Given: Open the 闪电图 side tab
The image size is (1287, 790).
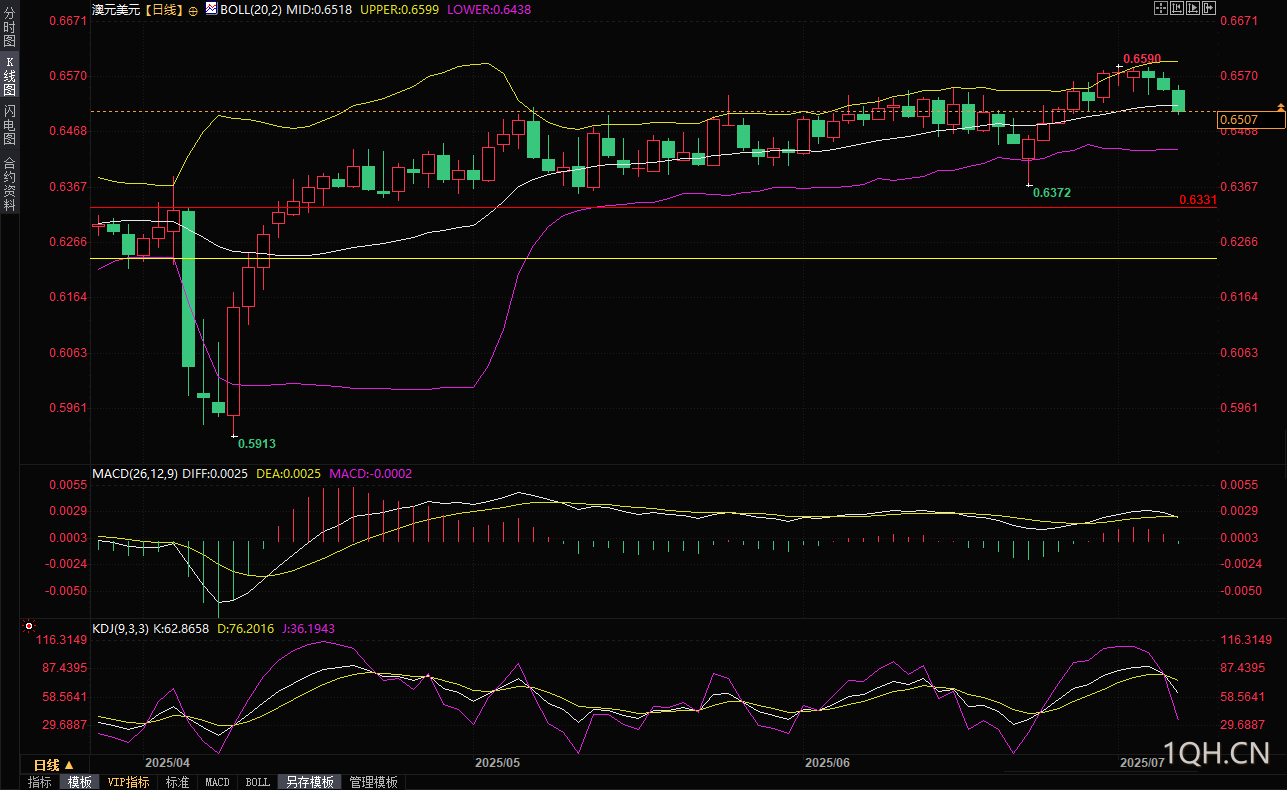Looking at the screenshot, I should click(x=10, y=125).
